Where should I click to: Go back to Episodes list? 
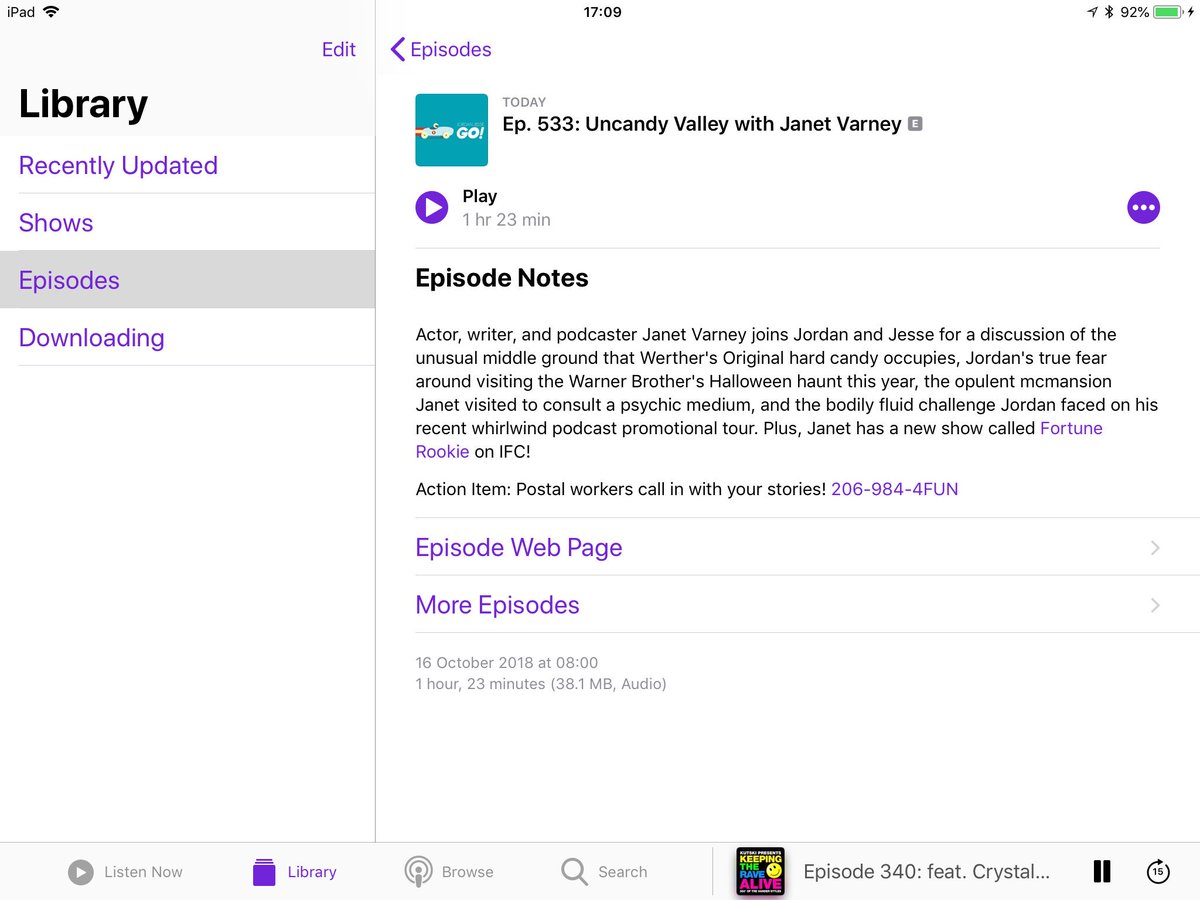point(441,49)
